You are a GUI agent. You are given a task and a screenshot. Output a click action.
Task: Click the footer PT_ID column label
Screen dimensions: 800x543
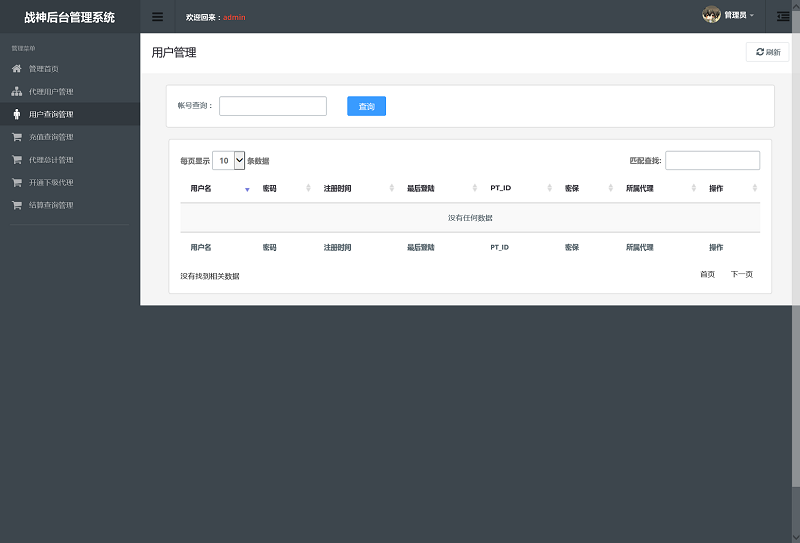click(499, 248)
